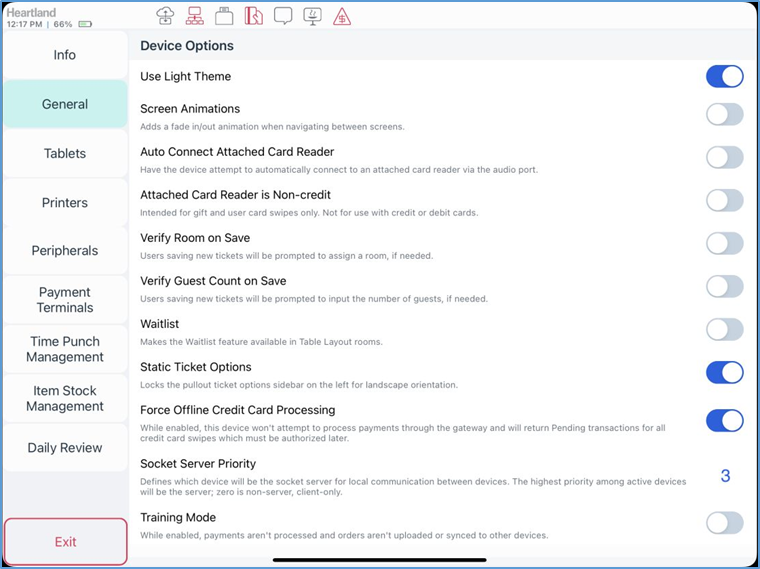Viewport: 760px width, 569px height.
Task: Disable the Use Light Theme switch
Action: click(724, 77)
